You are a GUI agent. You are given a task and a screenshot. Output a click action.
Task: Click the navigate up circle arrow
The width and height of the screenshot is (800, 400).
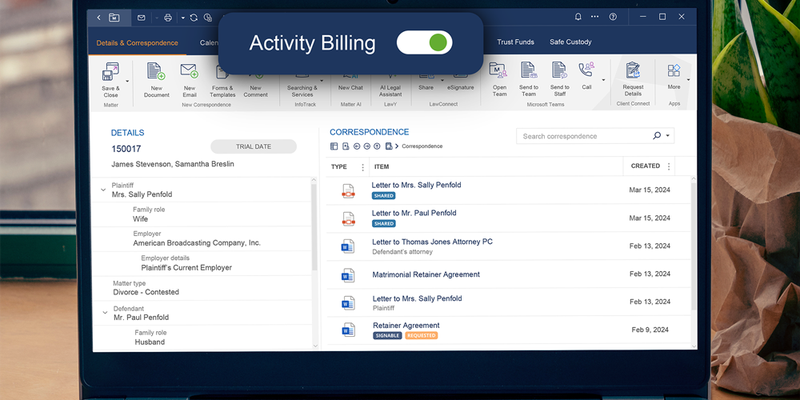(377, 146)
